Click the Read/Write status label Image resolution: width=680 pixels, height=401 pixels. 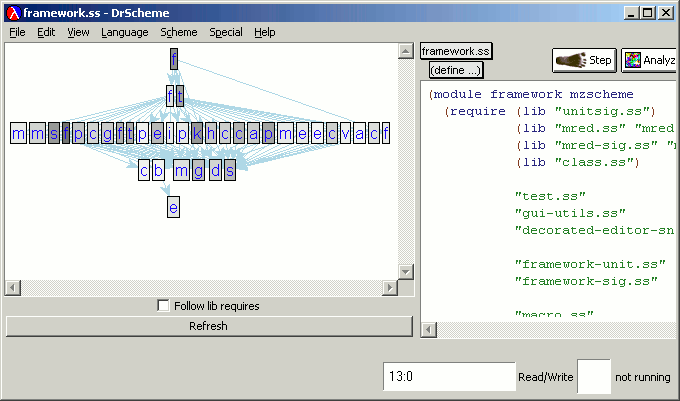tap(546, 377)
